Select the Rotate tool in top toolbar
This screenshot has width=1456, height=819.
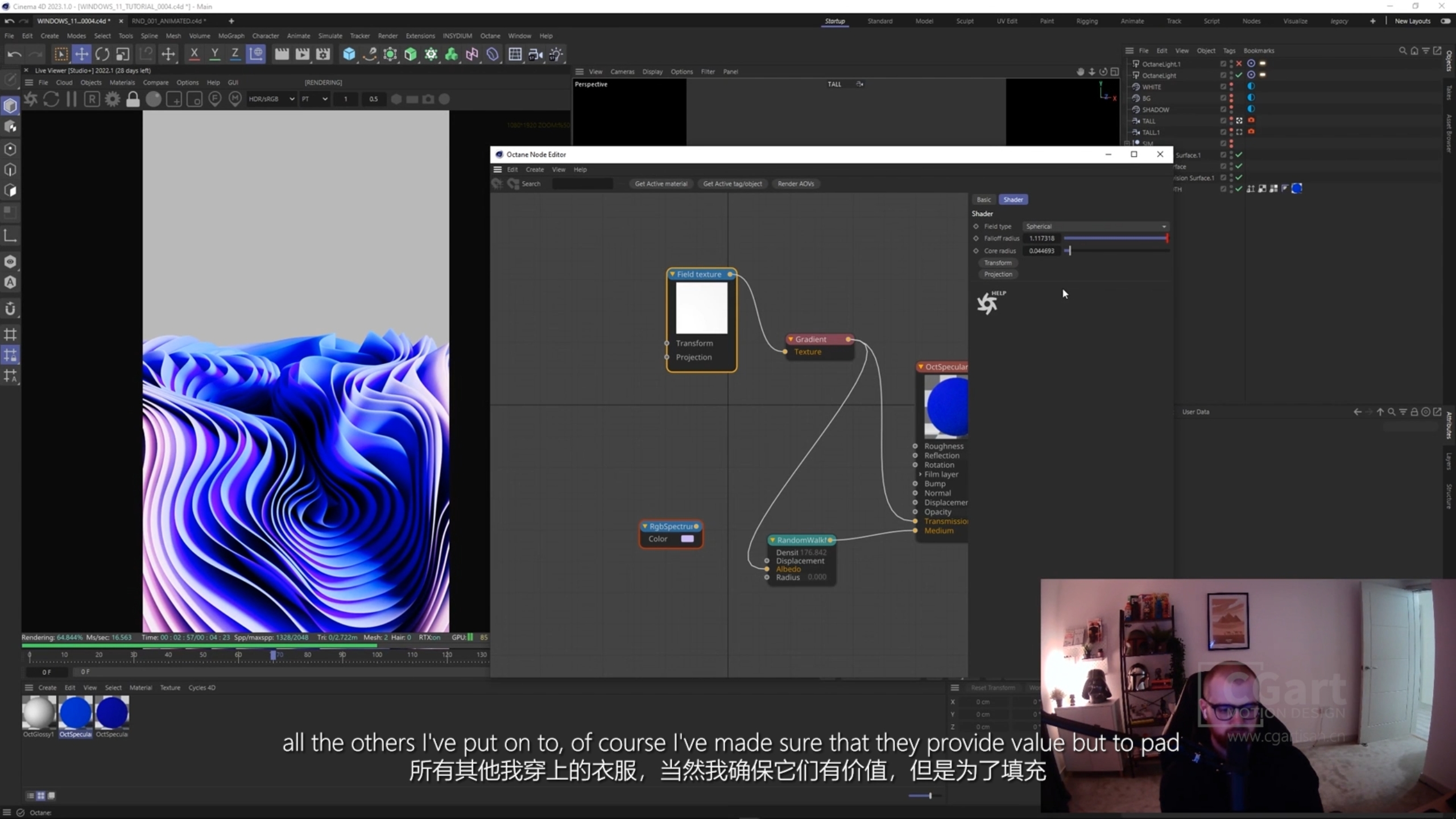(102, 54)
